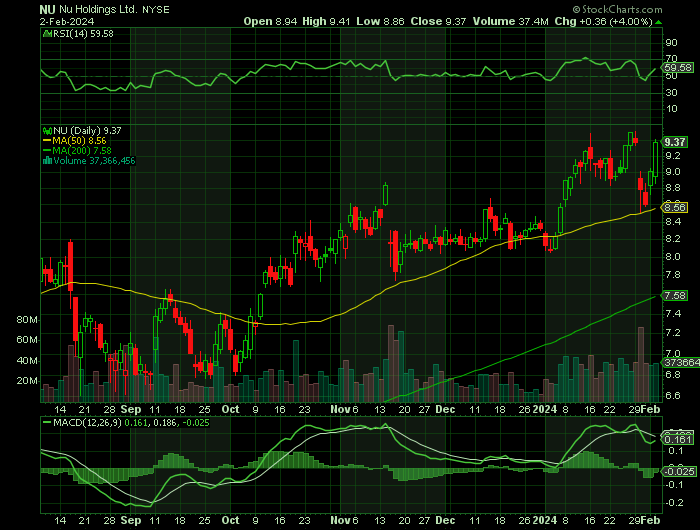
Task: Click the 7.58 MA(200) tag on price axis
Action: pyautogui.click(x=675, y=296)
